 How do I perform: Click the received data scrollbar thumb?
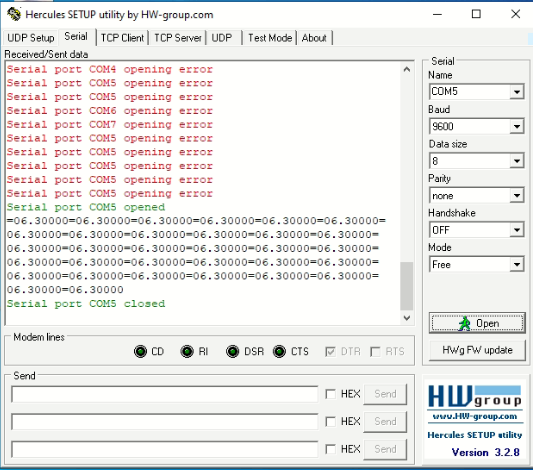407,286
